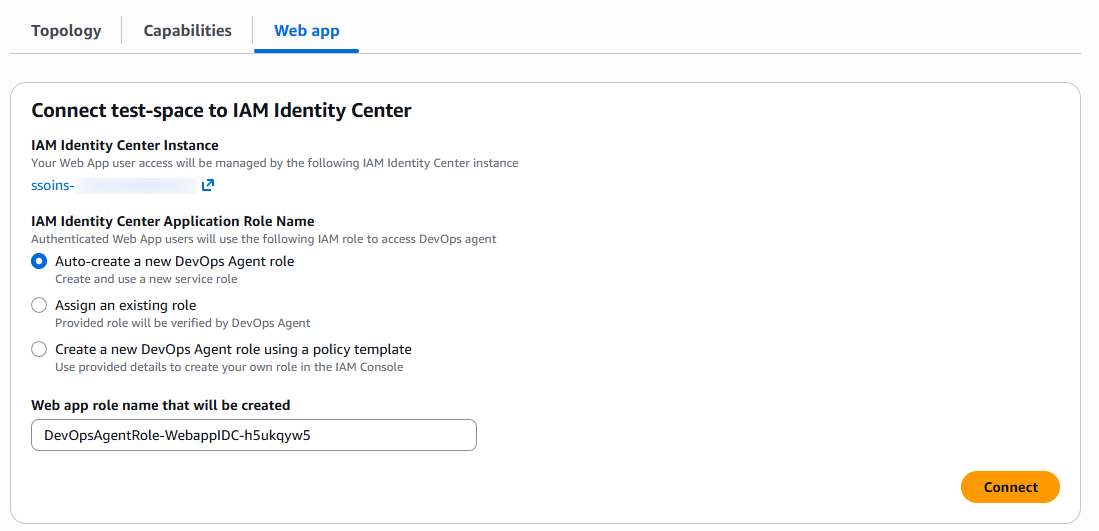Click the 'Connect test-space to IAM Identity Center' heading
Viewport: 1099px width, 531px height.
[x=221, y=110]
